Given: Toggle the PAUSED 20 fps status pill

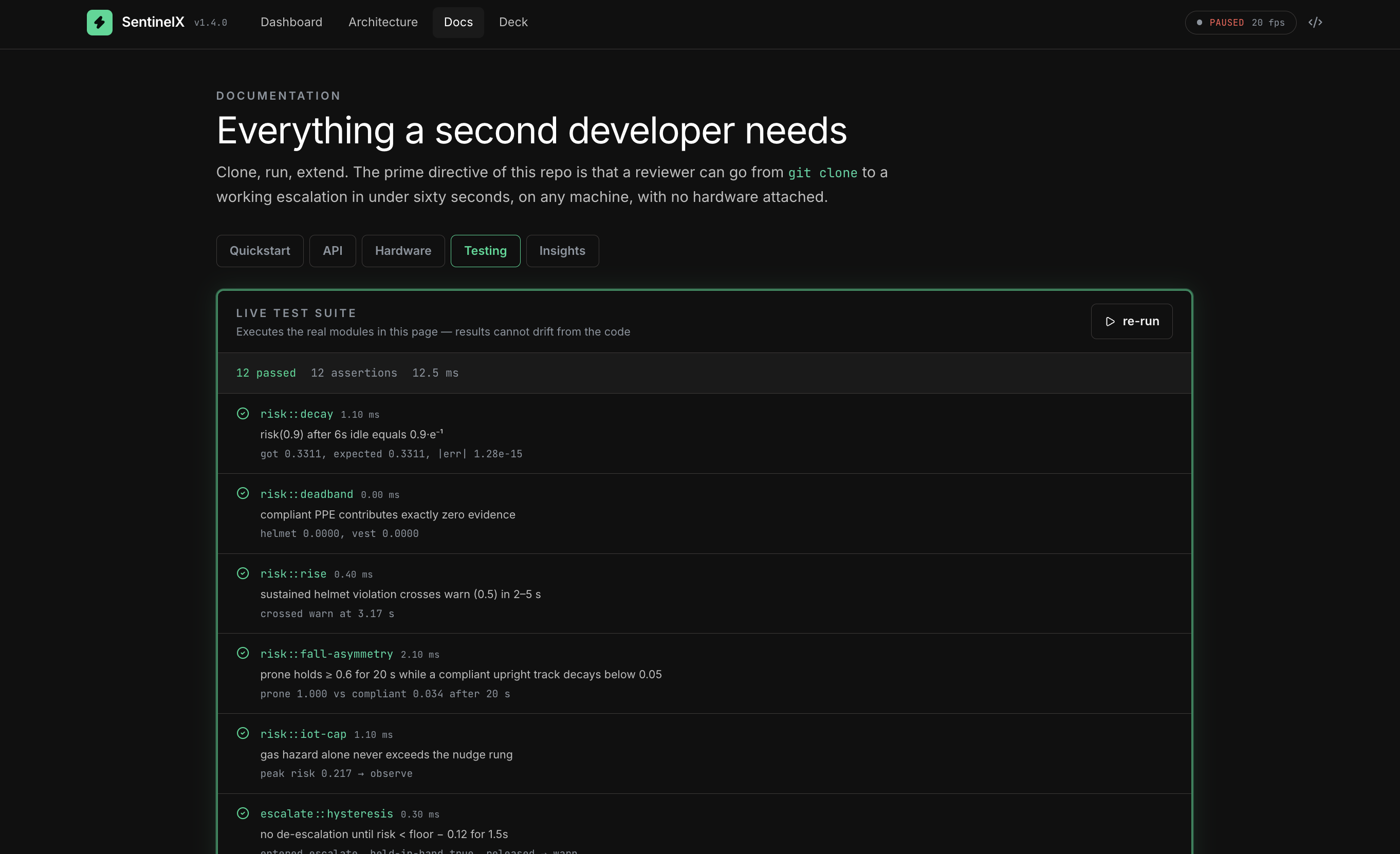Looking at the screenshot, I should [x=1240, y=22].
